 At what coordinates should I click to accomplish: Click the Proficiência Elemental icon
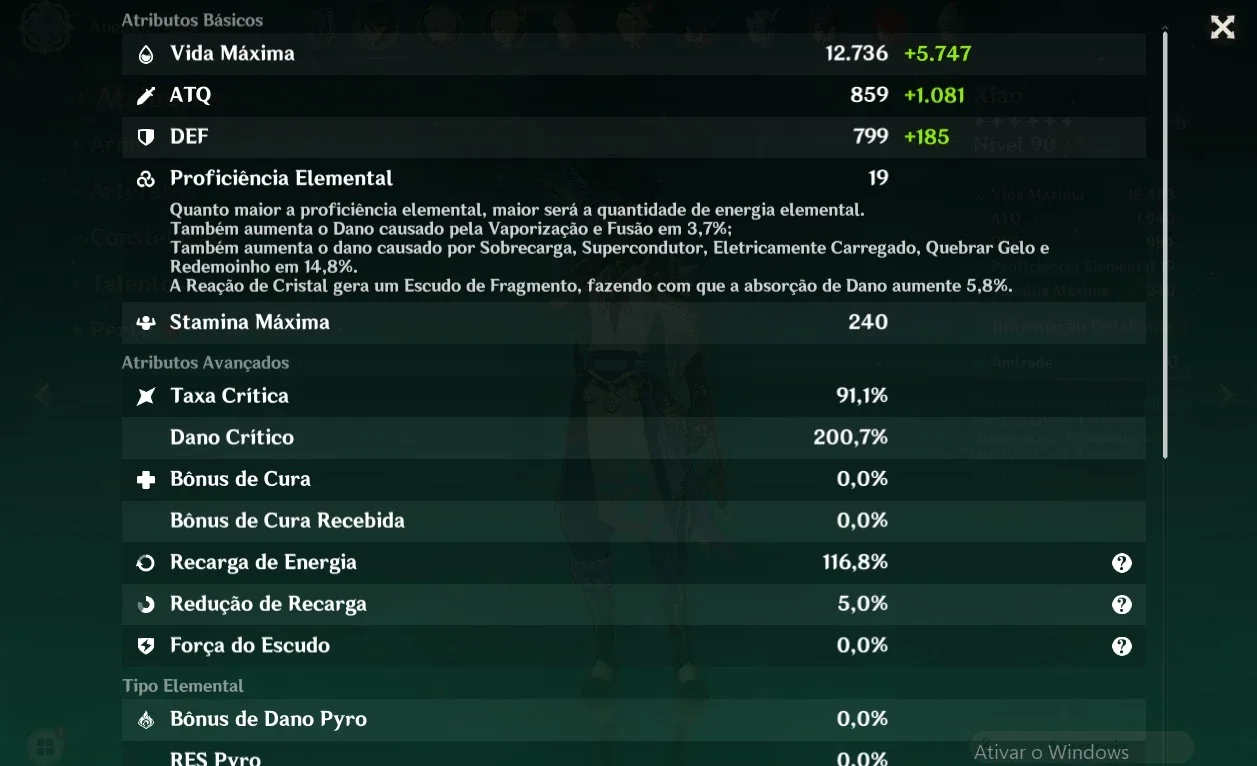pos(146,179)
